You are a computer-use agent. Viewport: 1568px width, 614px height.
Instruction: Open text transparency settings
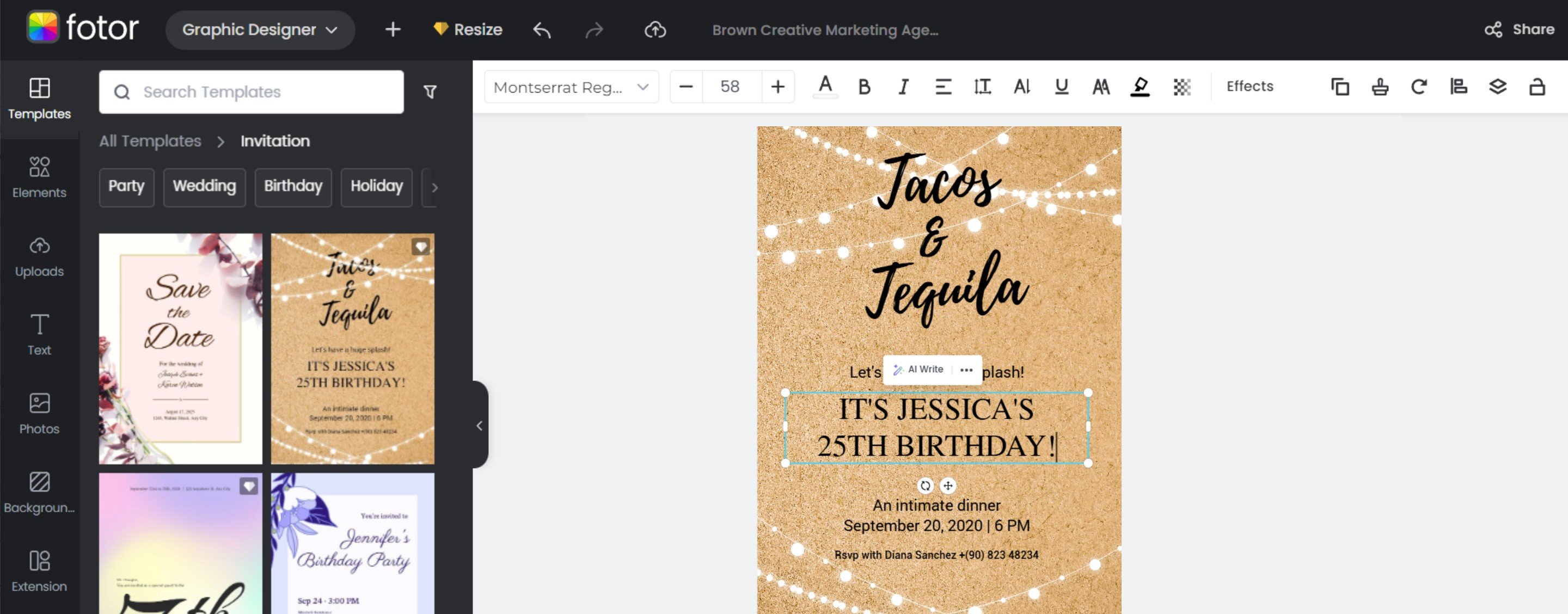(1181, 87)
